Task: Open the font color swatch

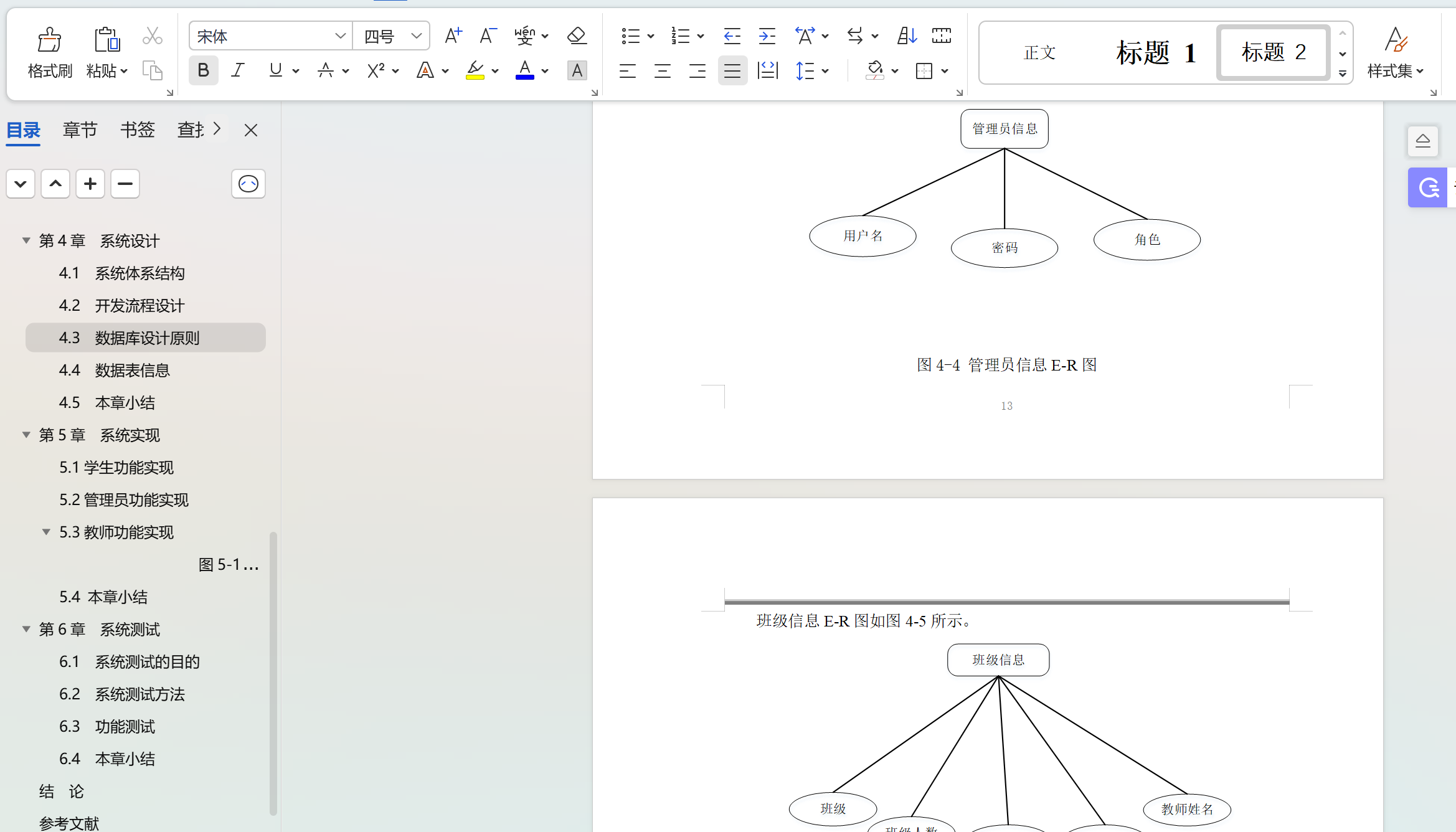Action: [525, 70]
